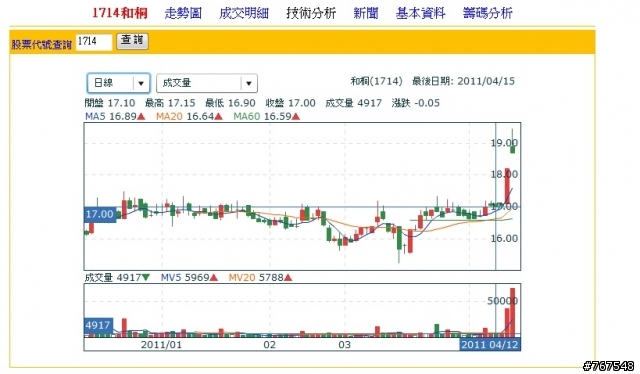Open the 1714和桐 stock overview tab
The width and height of the screenshot is (640, 374).
point(120,13)
